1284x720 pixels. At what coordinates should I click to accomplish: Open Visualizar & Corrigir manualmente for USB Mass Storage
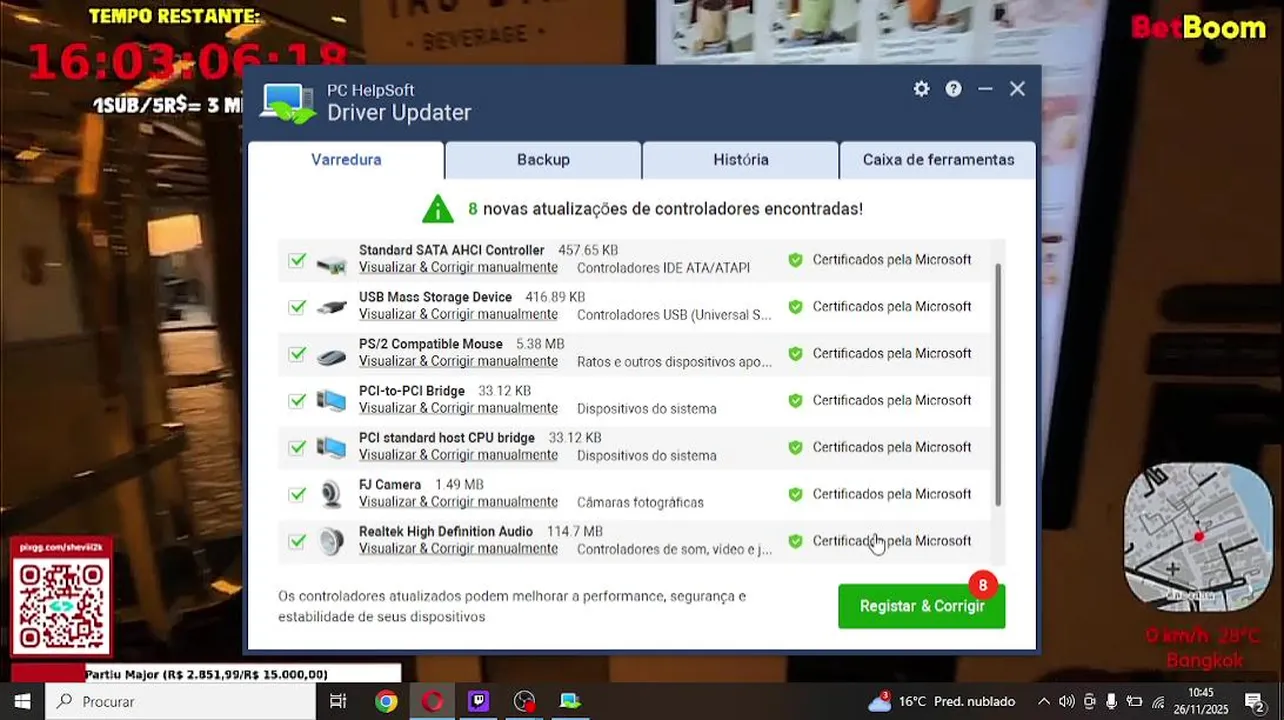458,315
